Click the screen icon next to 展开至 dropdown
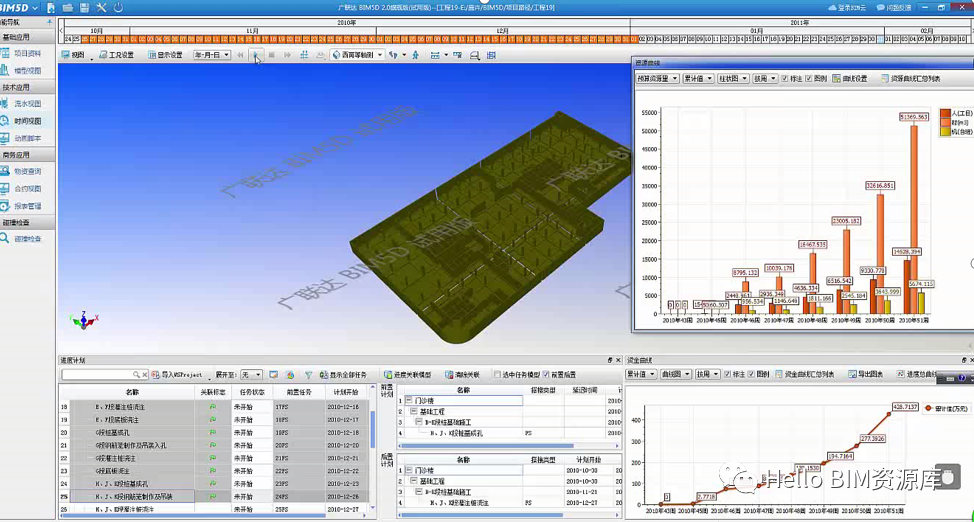 [273, 375]
